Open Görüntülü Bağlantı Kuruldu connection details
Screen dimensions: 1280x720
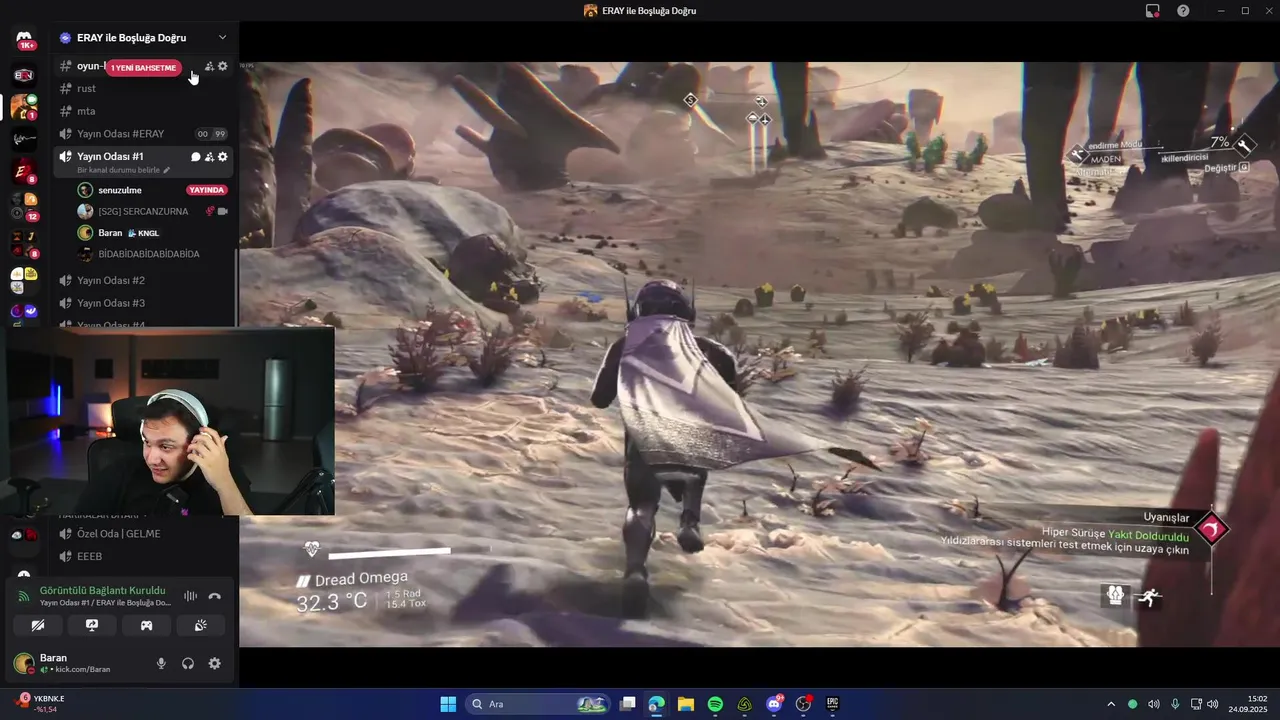pos(102,591)
